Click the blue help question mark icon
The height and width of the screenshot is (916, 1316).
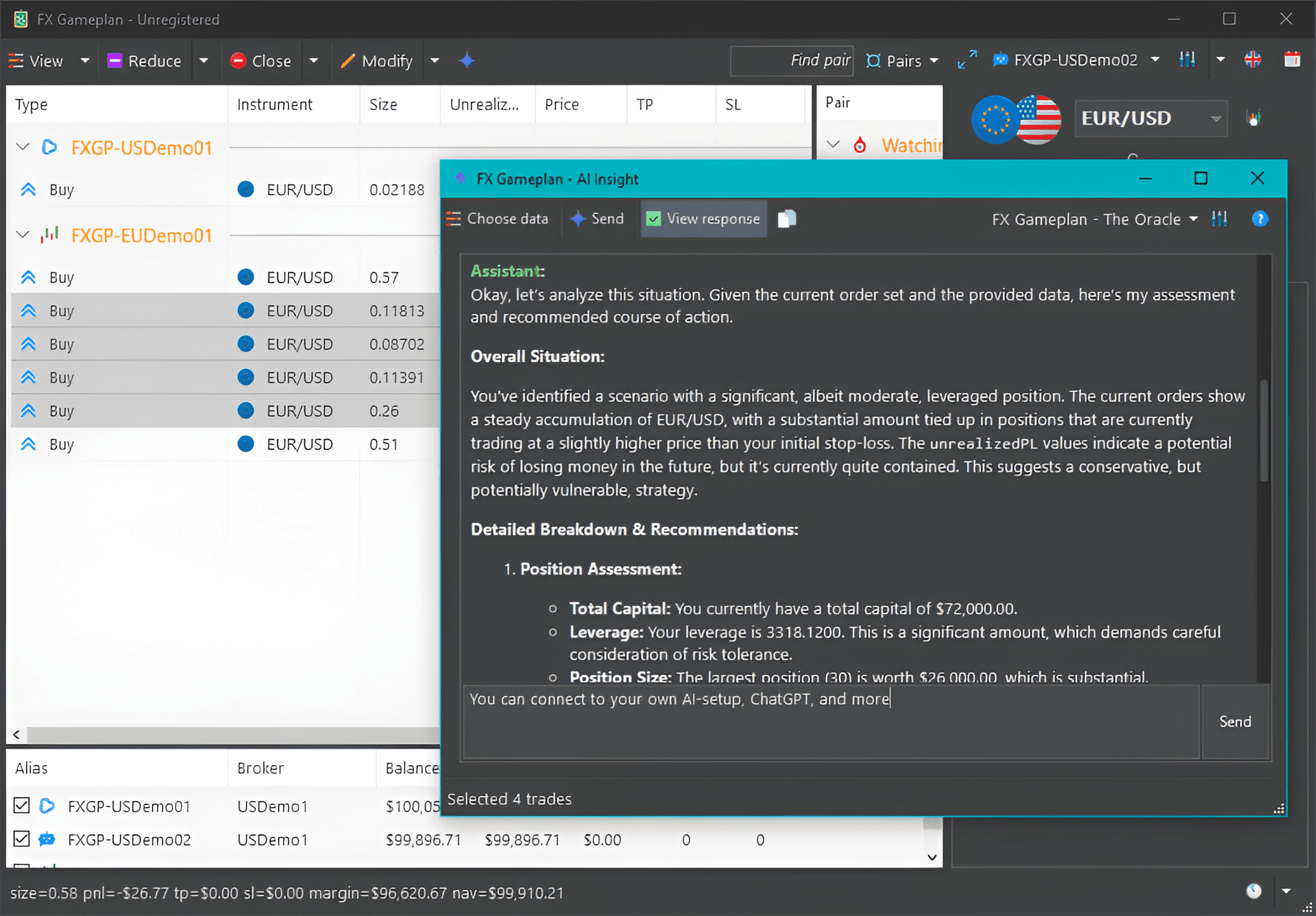(x=1260, y=219)
